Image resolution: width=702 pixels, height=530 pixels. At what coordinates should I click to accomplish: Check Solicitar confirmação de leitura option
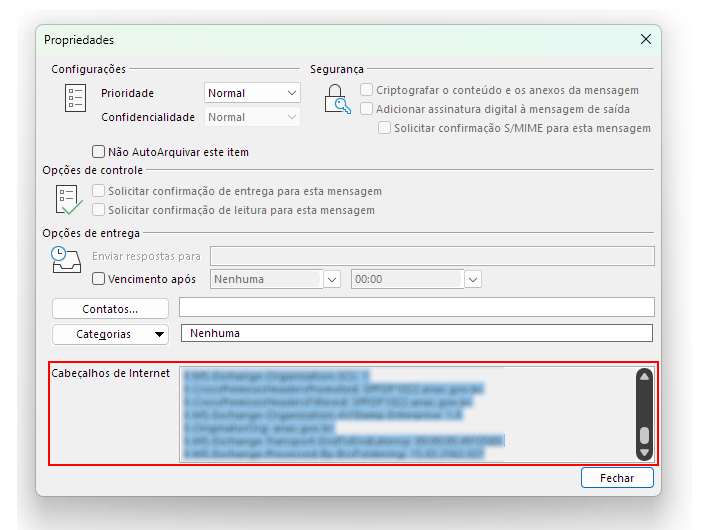click(98, 210)
